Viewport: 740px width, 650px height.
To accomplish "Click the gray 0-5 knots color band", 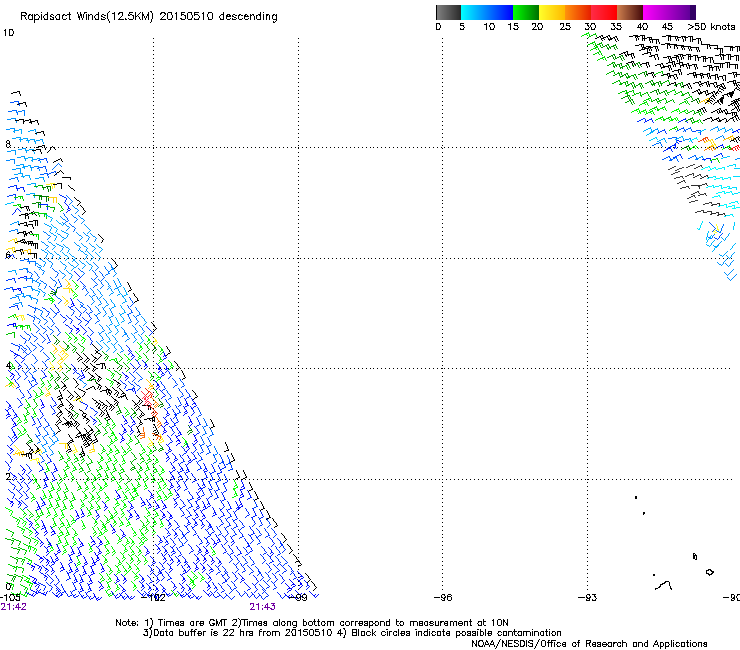I will (448, 12).
